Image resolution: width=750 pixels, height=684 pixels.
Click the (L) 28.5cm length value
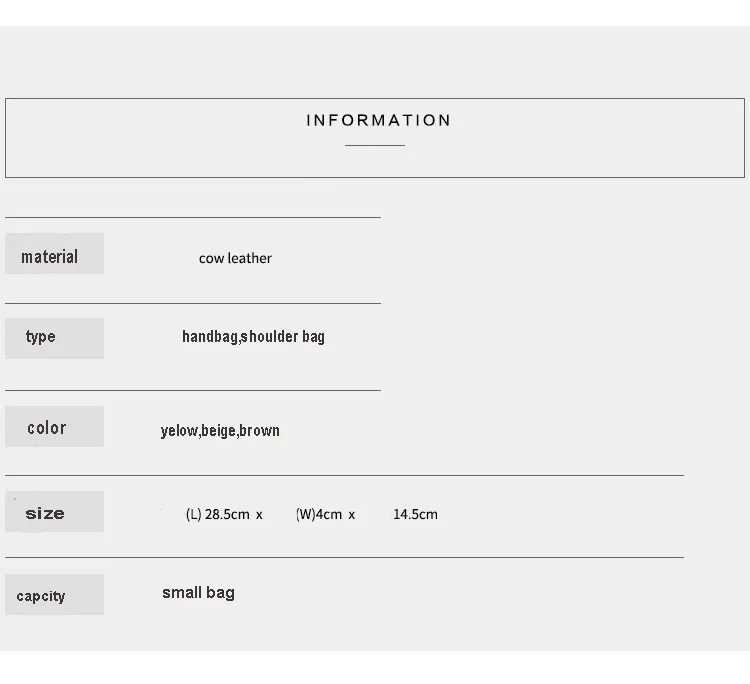[218, 514]
